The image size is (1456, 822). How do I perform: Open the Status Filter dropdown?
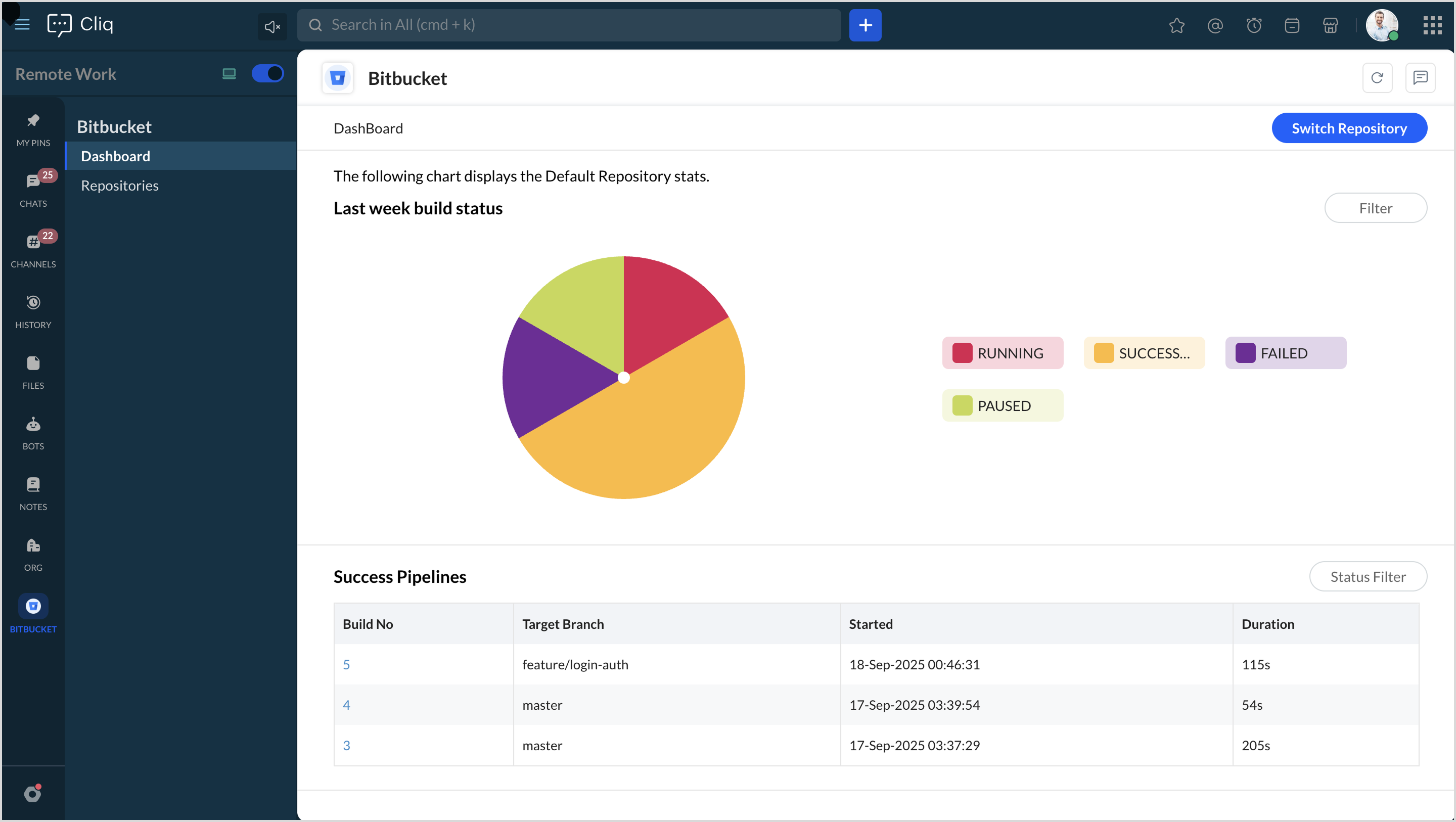point(1367,576)
